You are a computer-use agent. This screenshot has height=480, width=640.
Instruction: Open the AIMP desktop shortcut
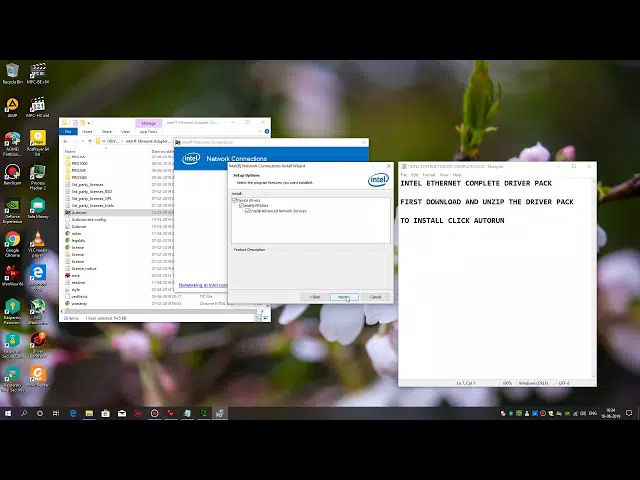coord(12,107)
